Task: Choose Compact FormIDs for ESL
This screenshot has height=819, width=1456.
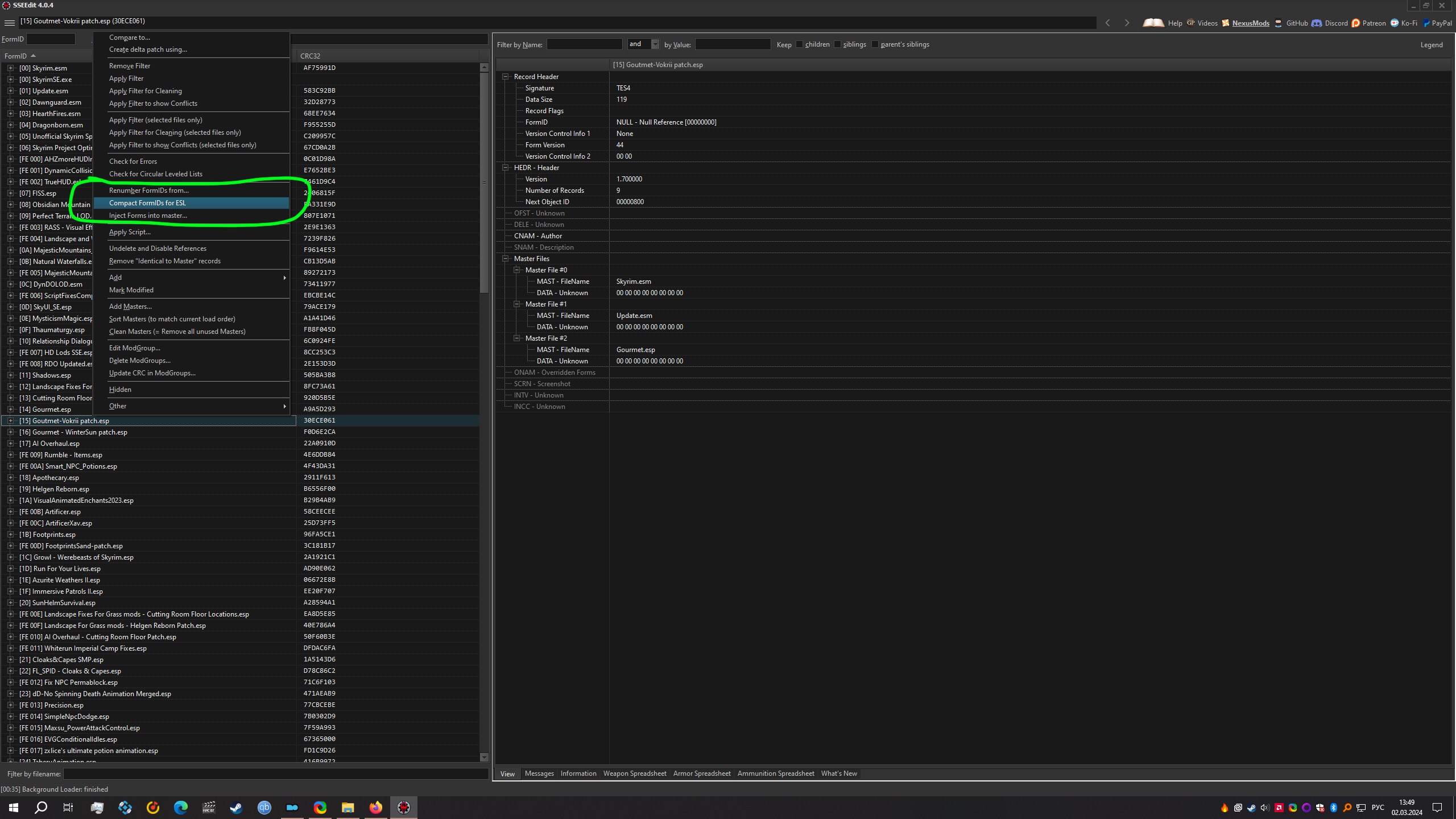Action: click(192, 203)
